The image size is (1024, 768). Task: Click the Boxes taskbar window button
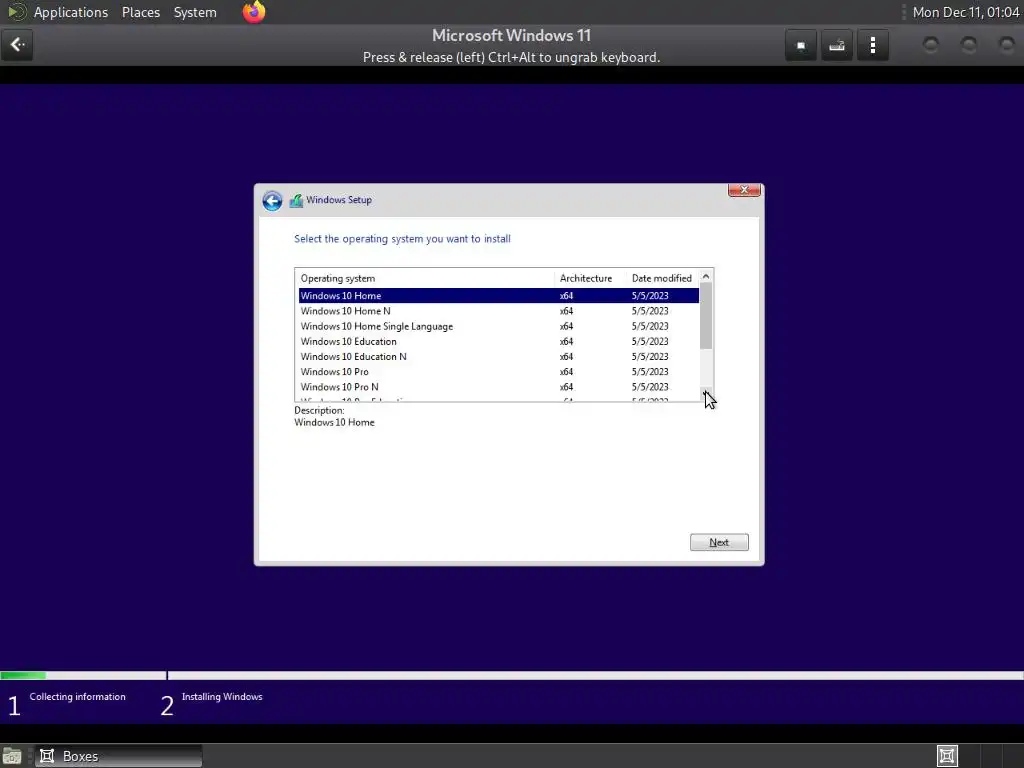coord(118,756)
